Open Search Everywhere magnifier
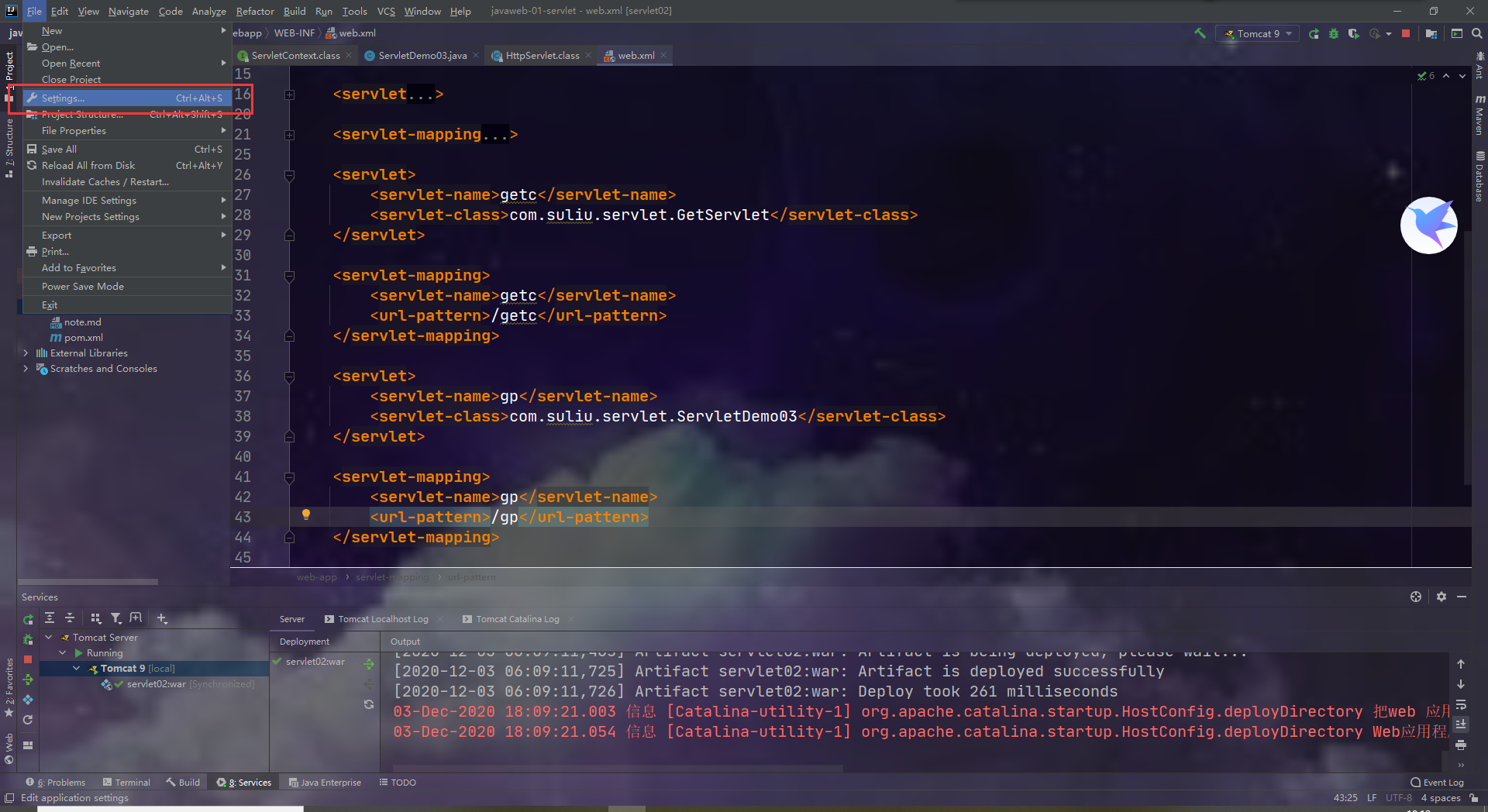 click(x=1477, y=33)
